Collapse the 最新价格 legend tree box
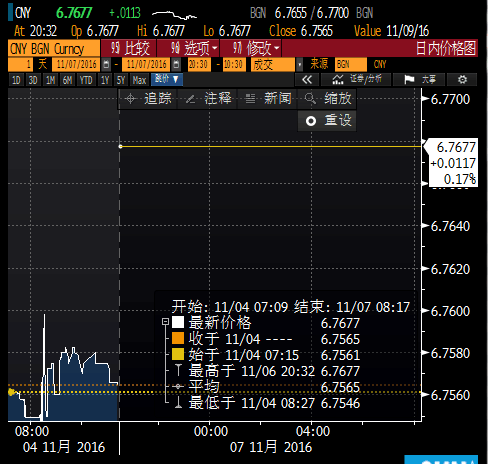Image resolution: width=488 pixels, height=464 pixels. (165, 322)
